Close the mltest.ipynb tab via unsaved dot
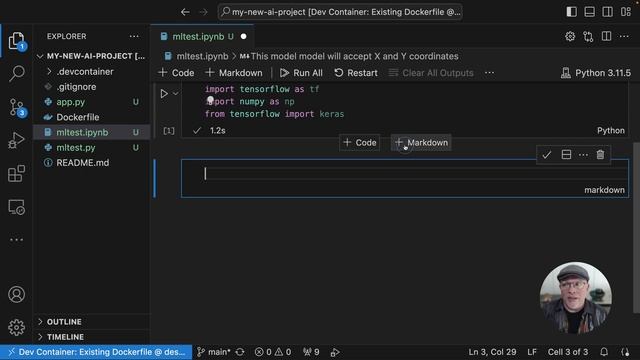The image size is (640, 360). coord(244,36)
